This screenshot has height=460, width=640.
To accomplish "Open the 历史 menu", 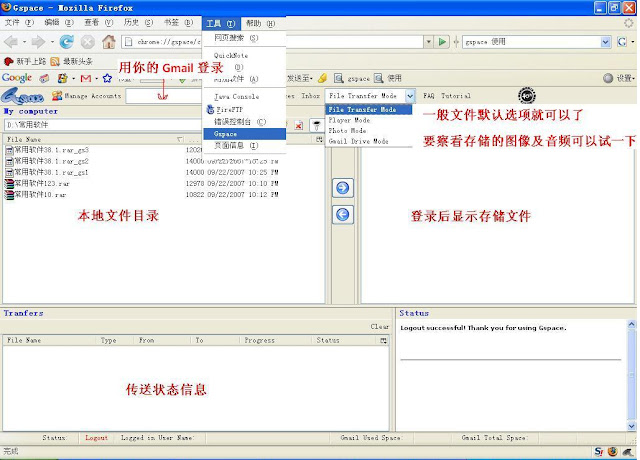I will coord(138,23).
